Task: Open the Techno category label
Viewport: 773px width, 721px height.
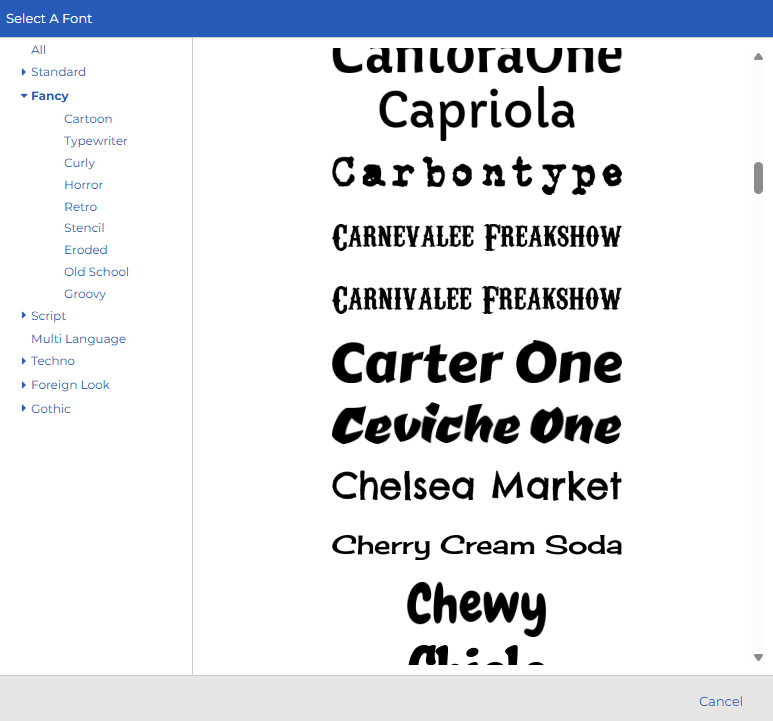Action: [x=53, y=361]
